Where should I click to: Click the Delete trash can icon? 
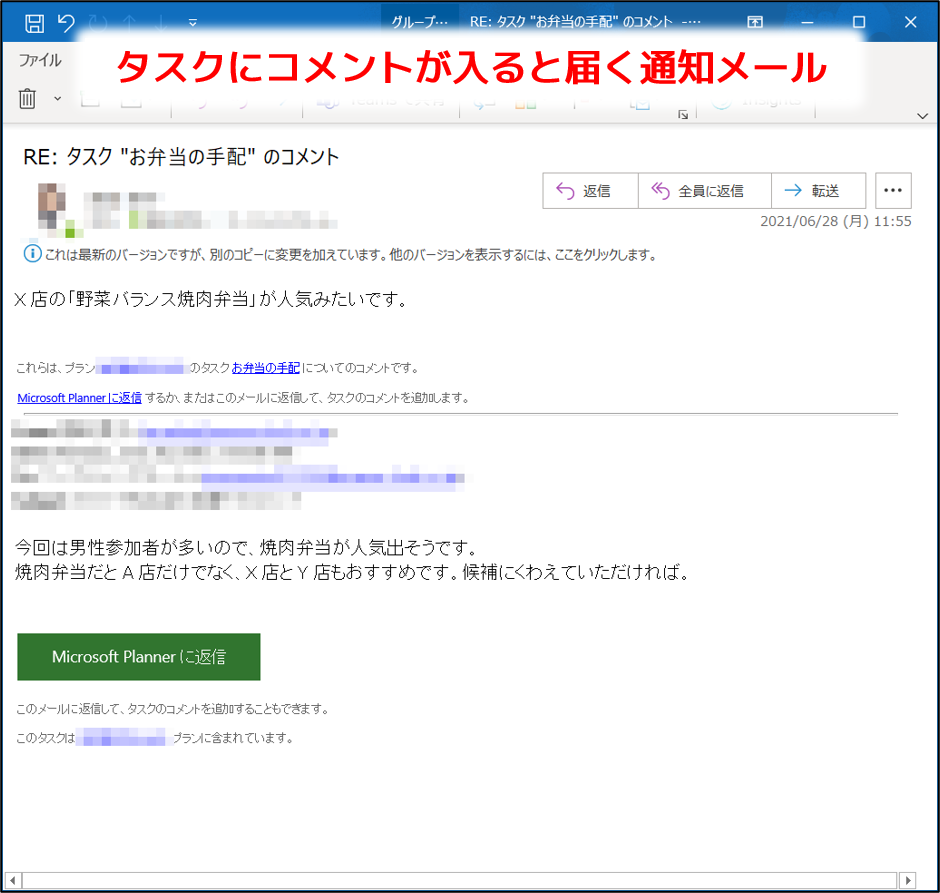[27, 98]
